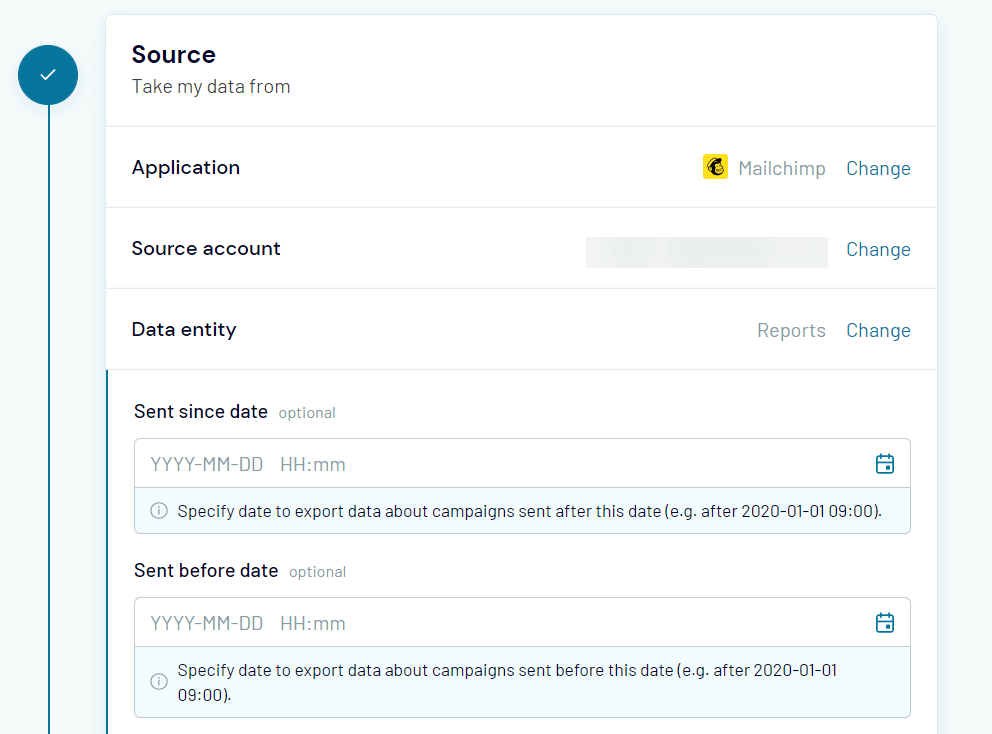Click the 'Take my data from' subtitle
The height and width of the screenshot is (734, 992).
pyautogui.click(x=211, y=87)
